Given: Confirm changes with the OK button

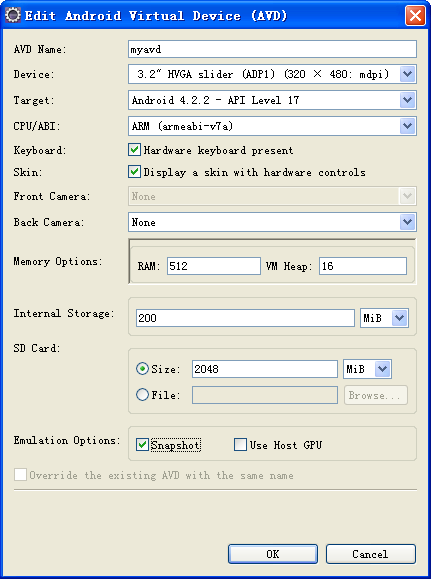Looking at the screenshot, I should pyautogui.click(x=273, y=554).
